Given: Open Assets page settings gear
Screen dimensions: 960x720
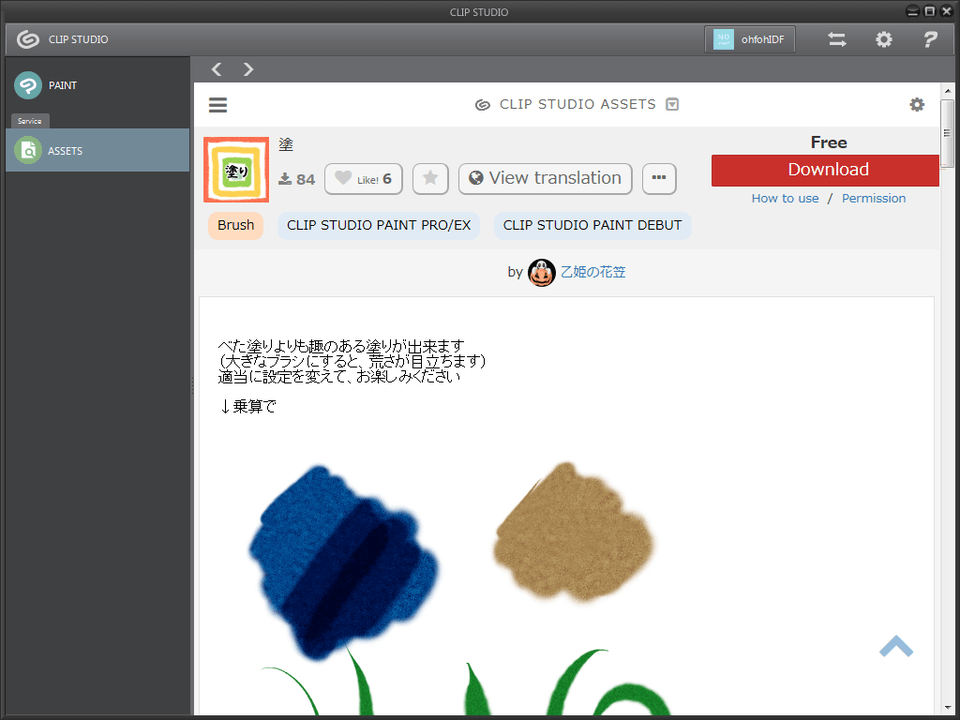Looking at the screenshot, I should [917, 105].
